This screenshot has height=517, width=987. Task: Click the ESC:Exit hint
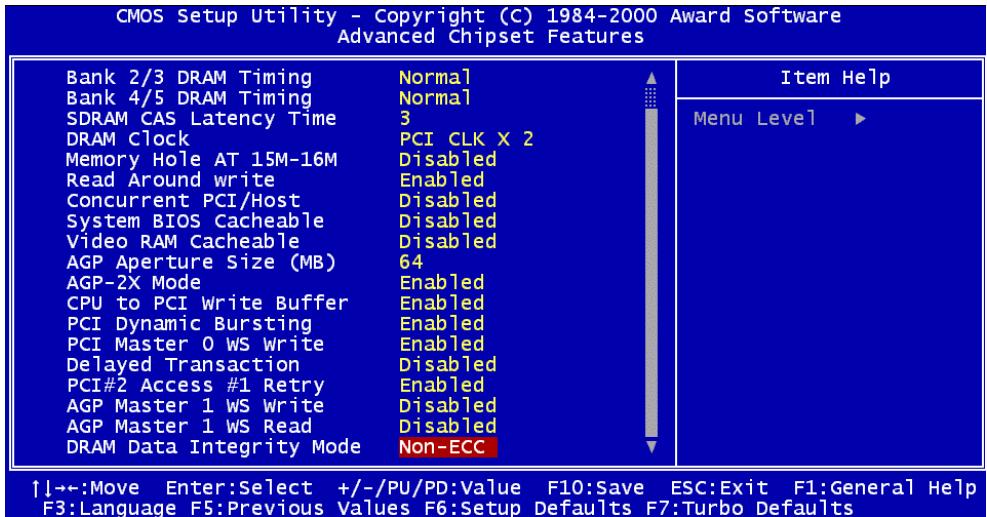pos(719,488)
